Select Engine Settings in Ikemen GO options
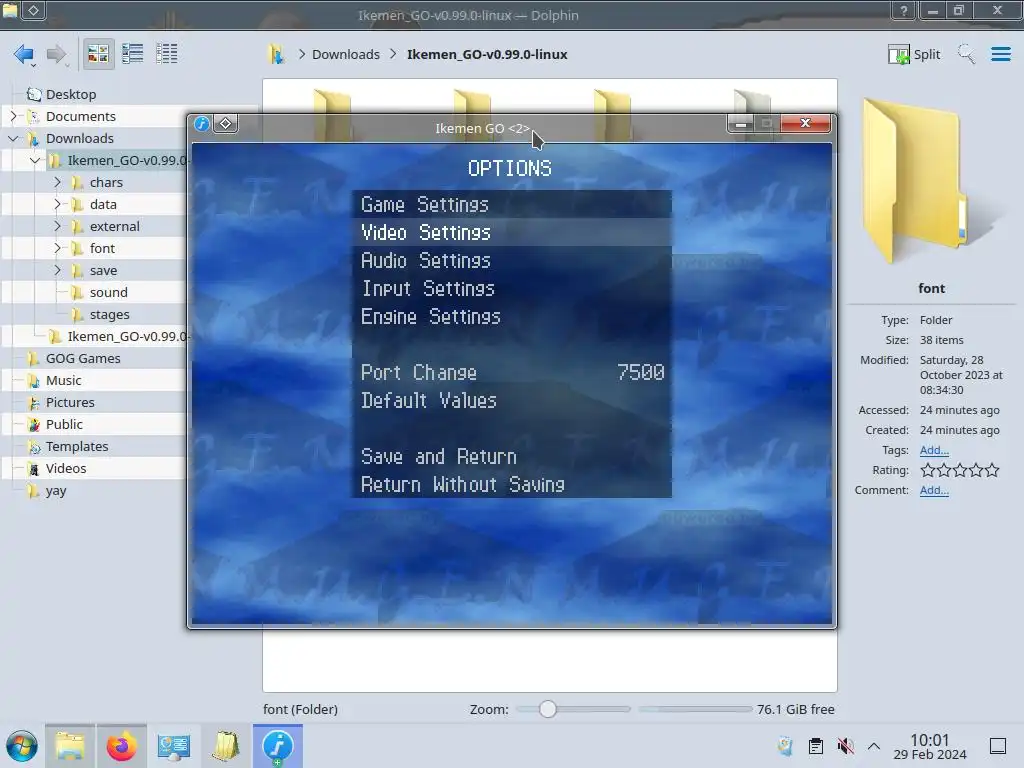 (x=511, y=317)
